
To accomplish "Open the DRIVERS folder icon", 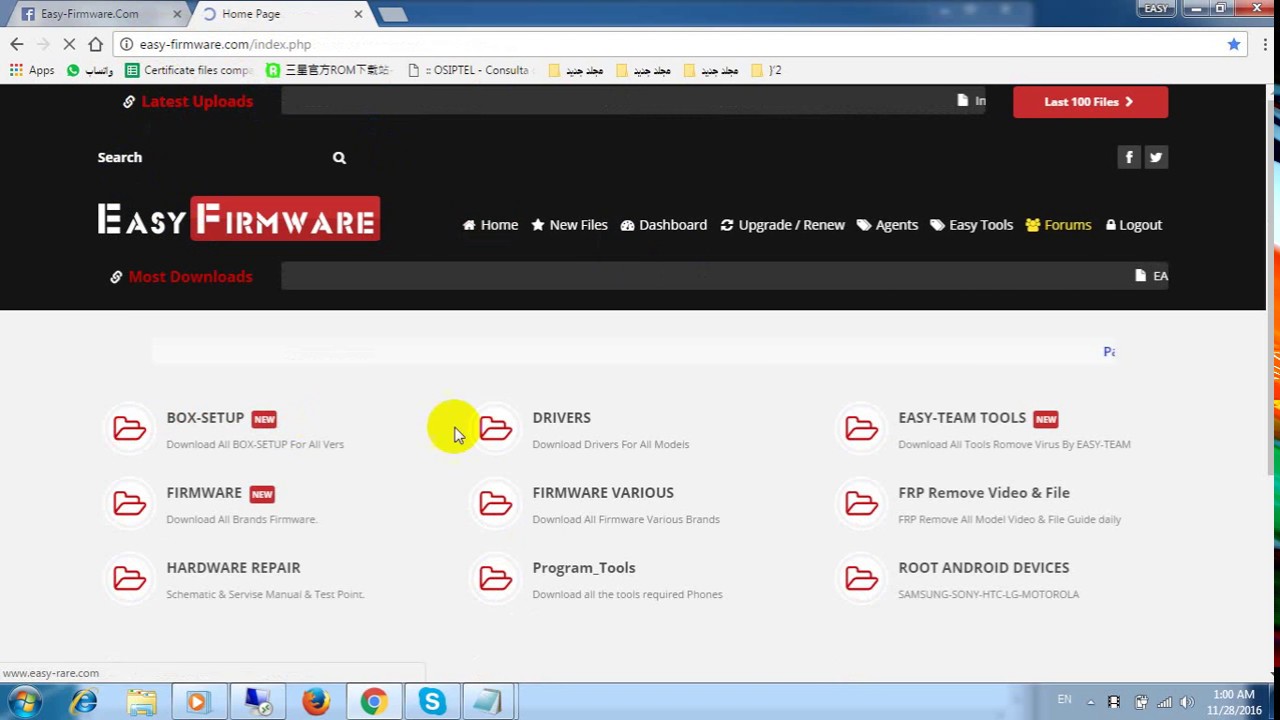I will (495, 429).
